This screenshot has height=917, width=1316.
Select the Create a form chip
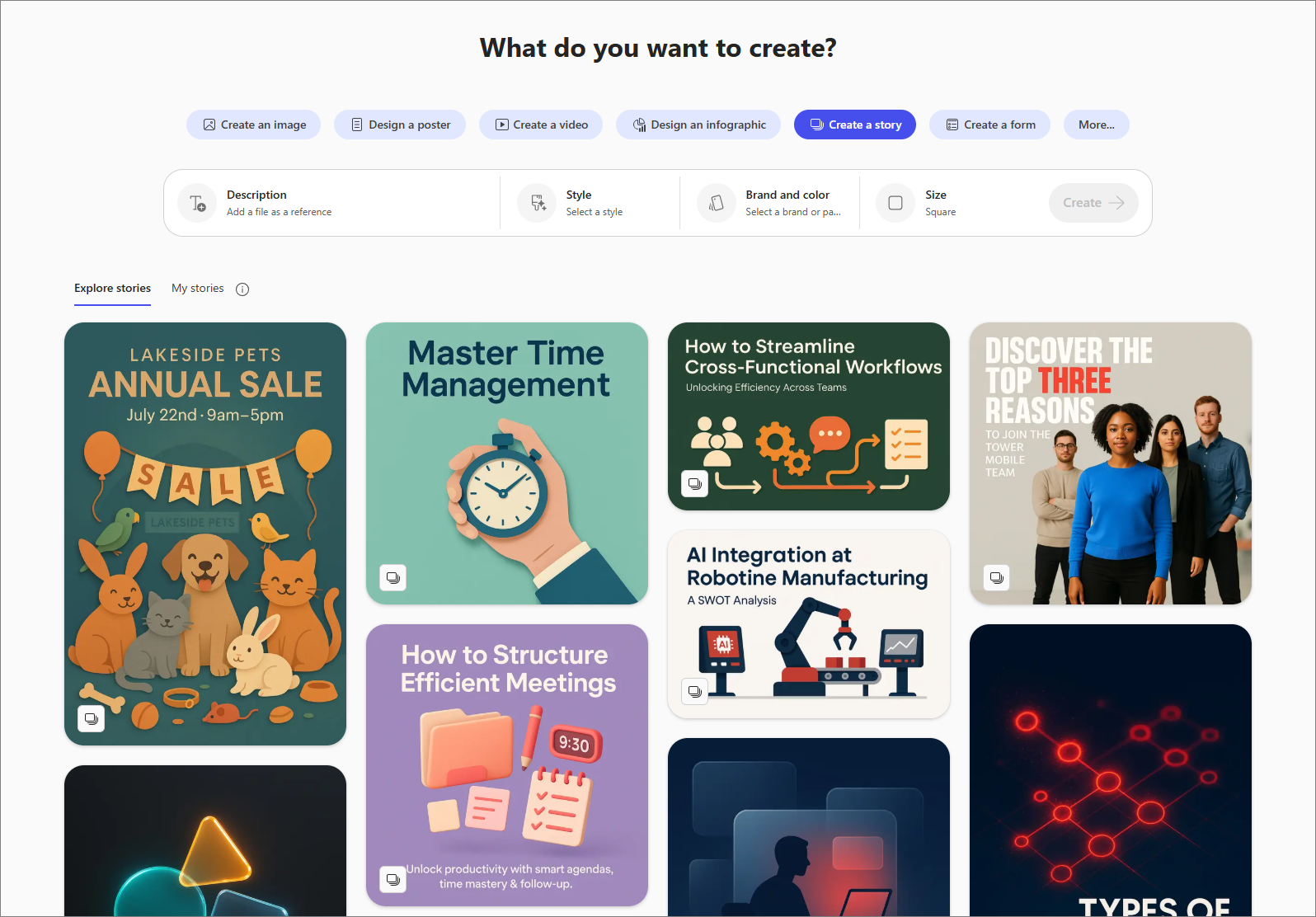pyautogui.click(x=989, y=125)
